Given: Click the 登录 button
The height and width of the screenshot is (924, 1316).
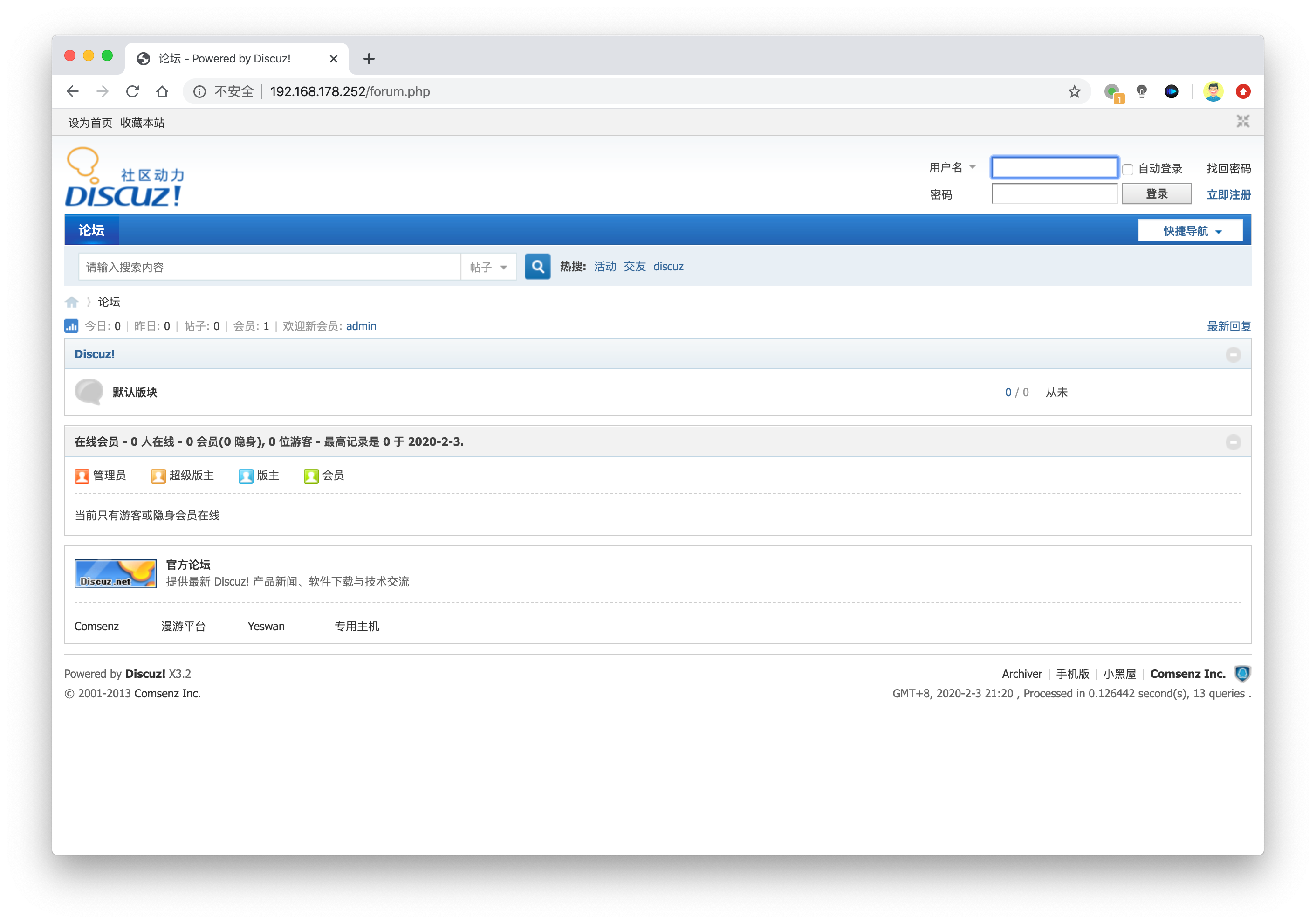Looking at the screenshot, I should pos(1156,194).
